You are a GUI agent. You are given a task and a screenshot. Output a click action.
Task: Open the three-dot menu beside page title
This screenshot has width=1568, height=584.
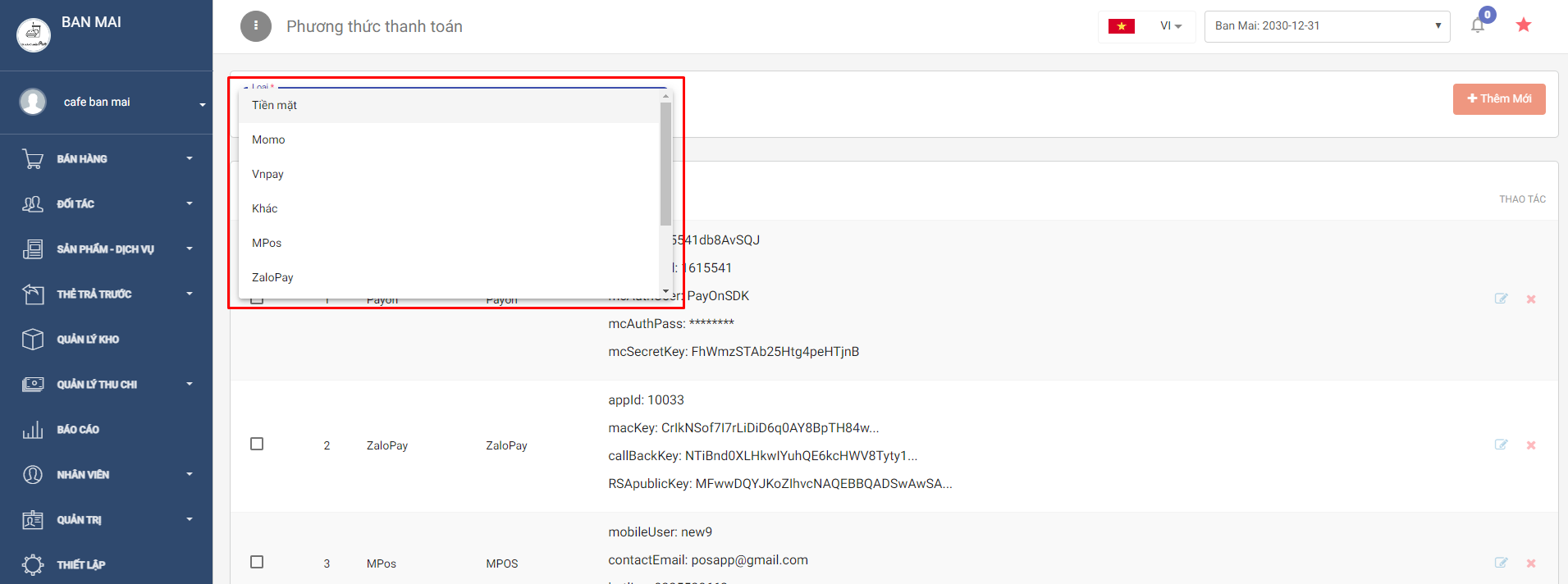(x=256, y=26)
